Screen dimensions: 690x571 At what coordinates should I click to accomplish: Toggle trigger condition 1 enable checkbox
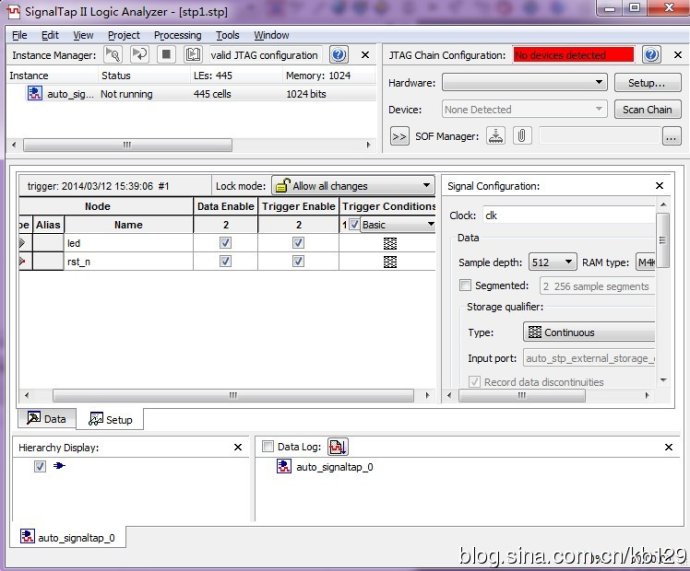click(x=354, y=224)
